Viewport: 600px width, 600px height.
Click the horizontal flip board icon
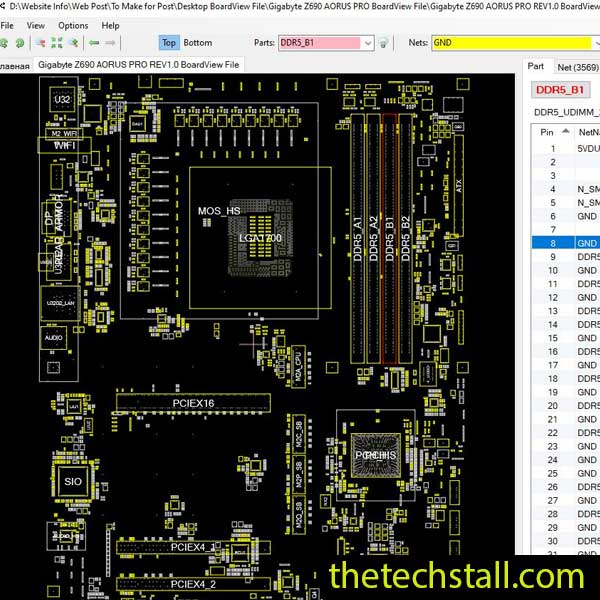coord(40,43)
